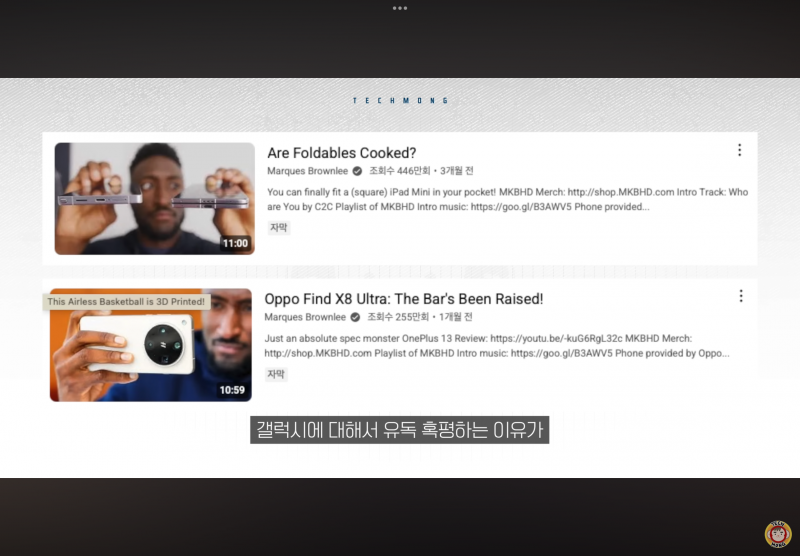Click the Korean subtitle caption '갤럭시에 대해서 유독 혹평하는 이유가'
This screenshot has height=556, width=800.
pos(399,430)
